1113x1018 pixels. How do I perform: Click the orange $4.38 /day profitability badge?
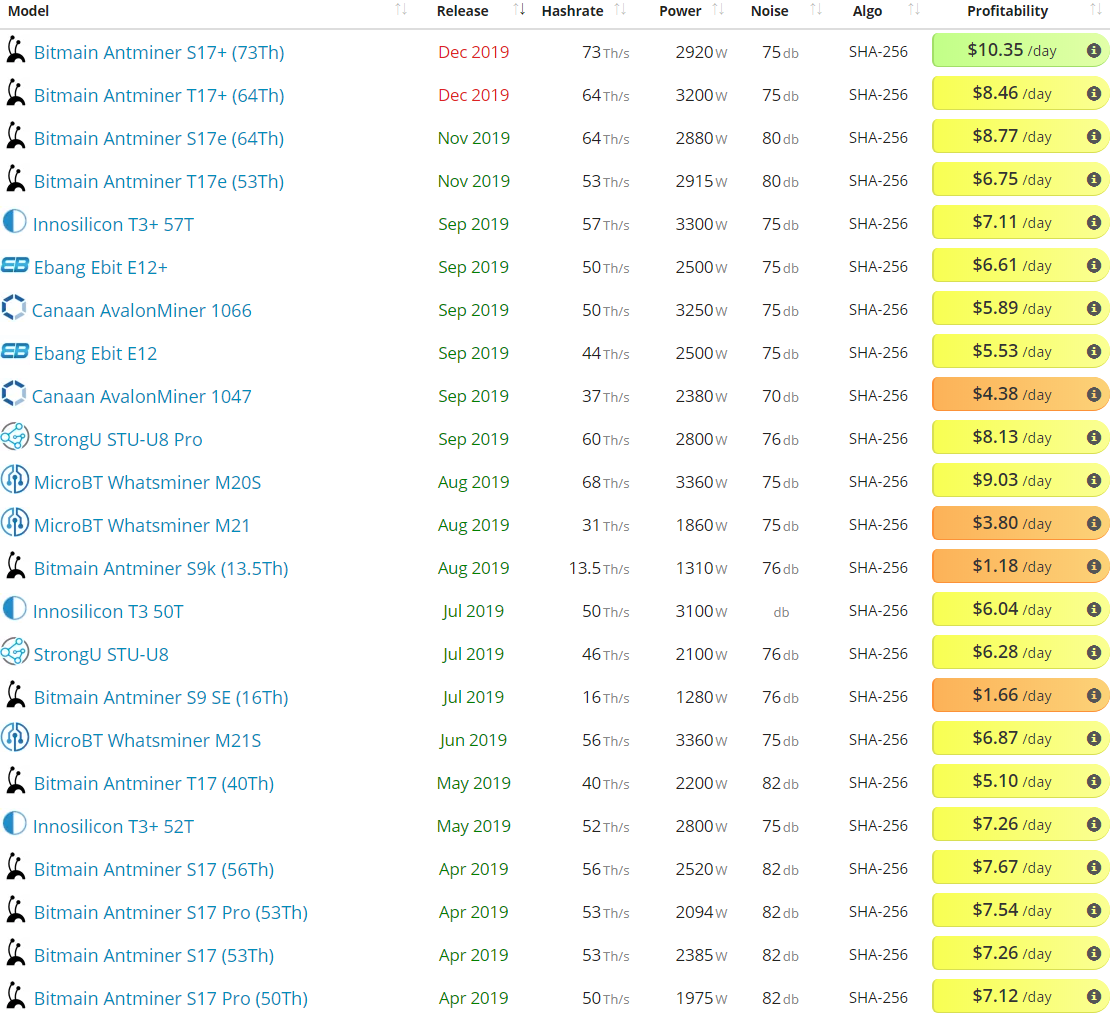pos(1021,395)
